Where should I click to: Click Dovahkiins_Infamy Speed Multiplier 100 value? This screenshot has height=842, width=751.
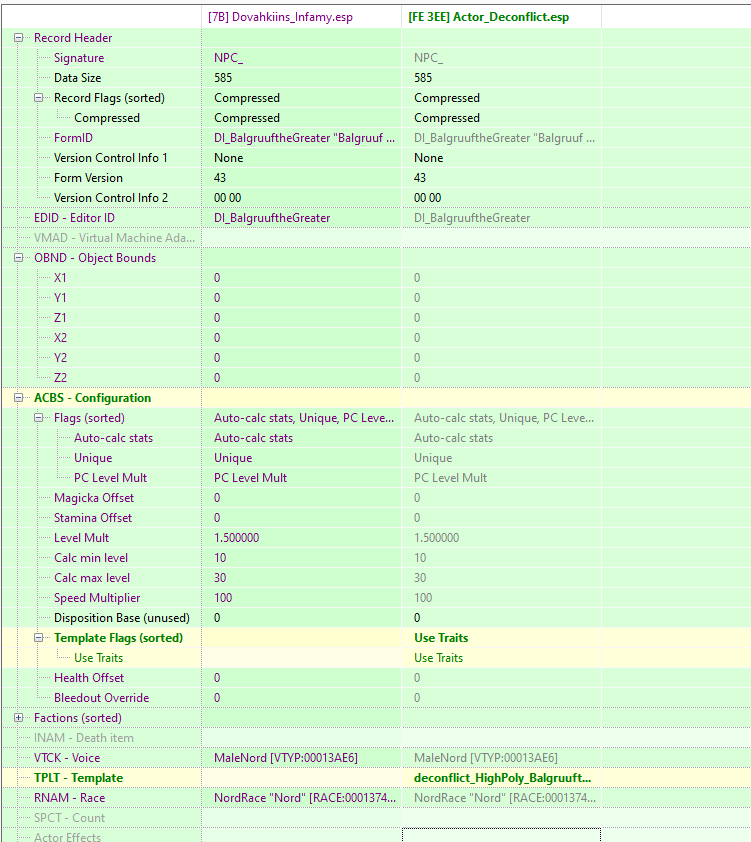coord(223,598)
